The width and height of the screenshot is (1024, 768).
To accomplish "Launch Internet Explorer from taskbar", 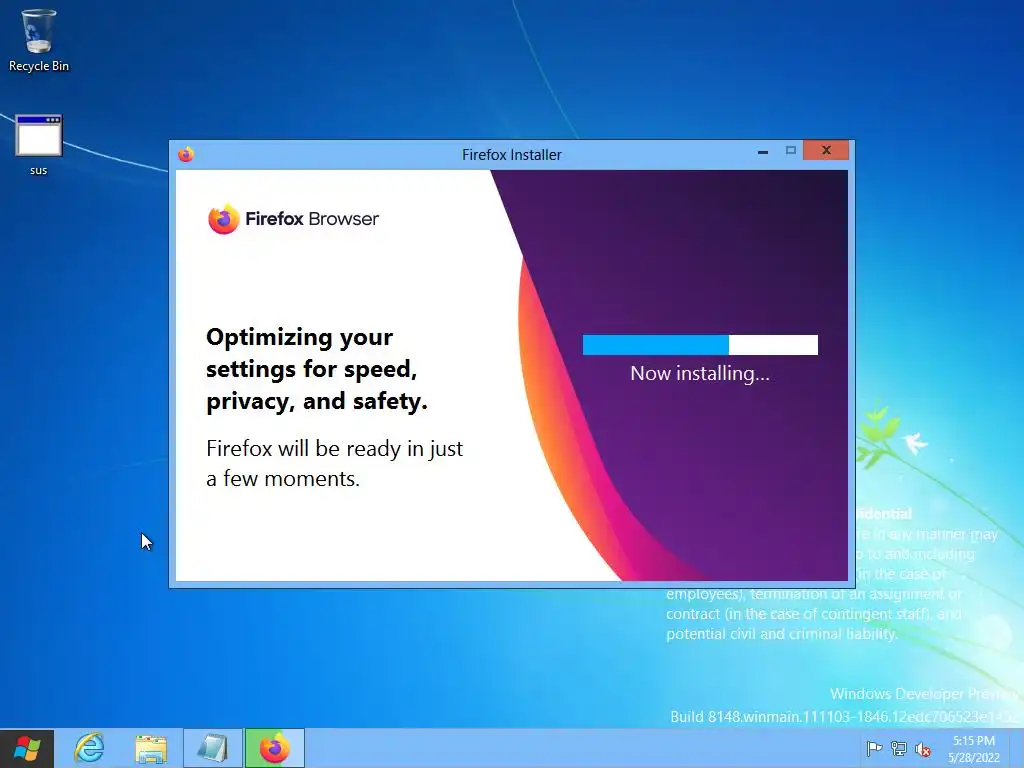I will (x=89, y=748).
